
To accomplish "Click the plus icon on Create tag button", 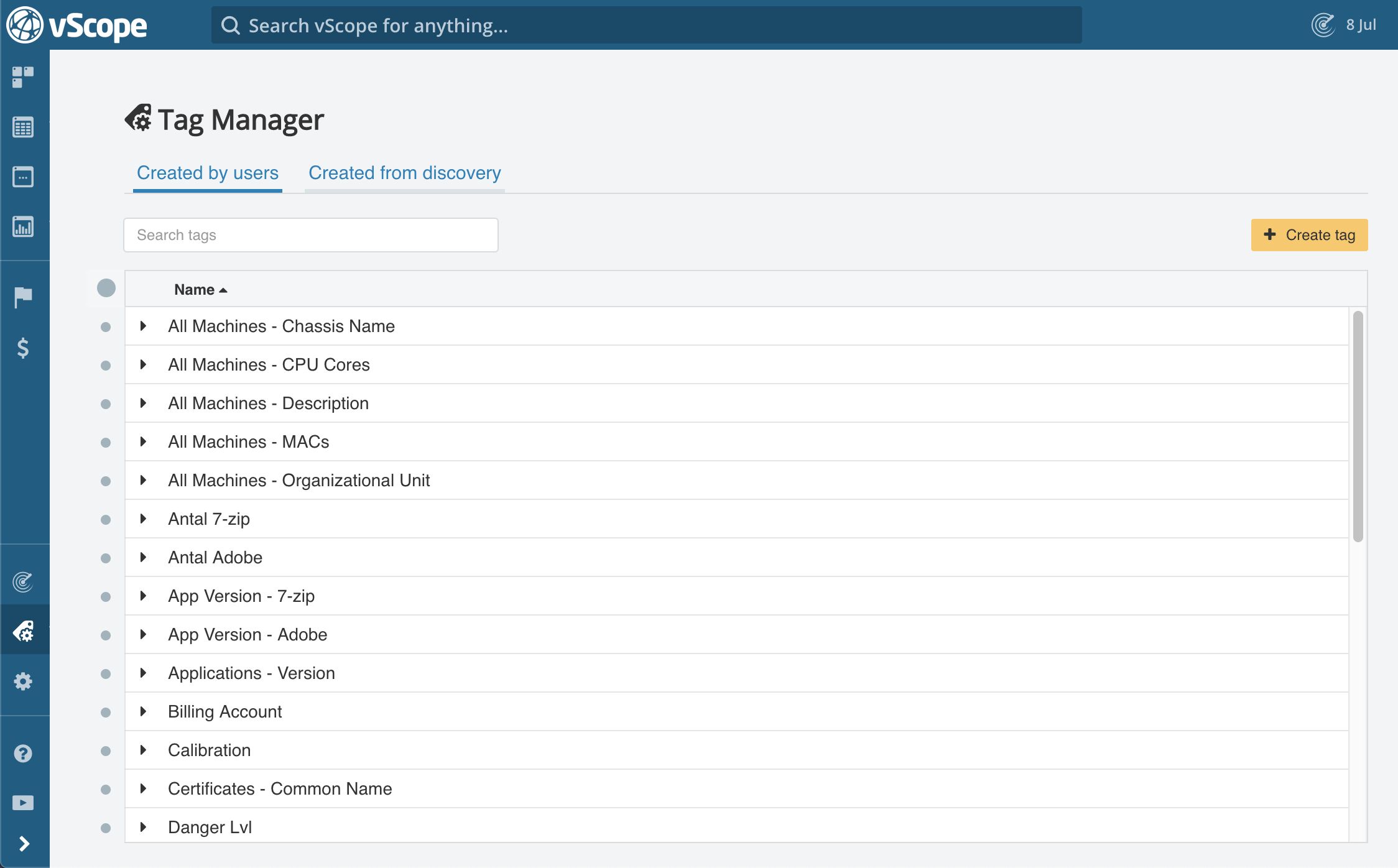I will 1270,234.
